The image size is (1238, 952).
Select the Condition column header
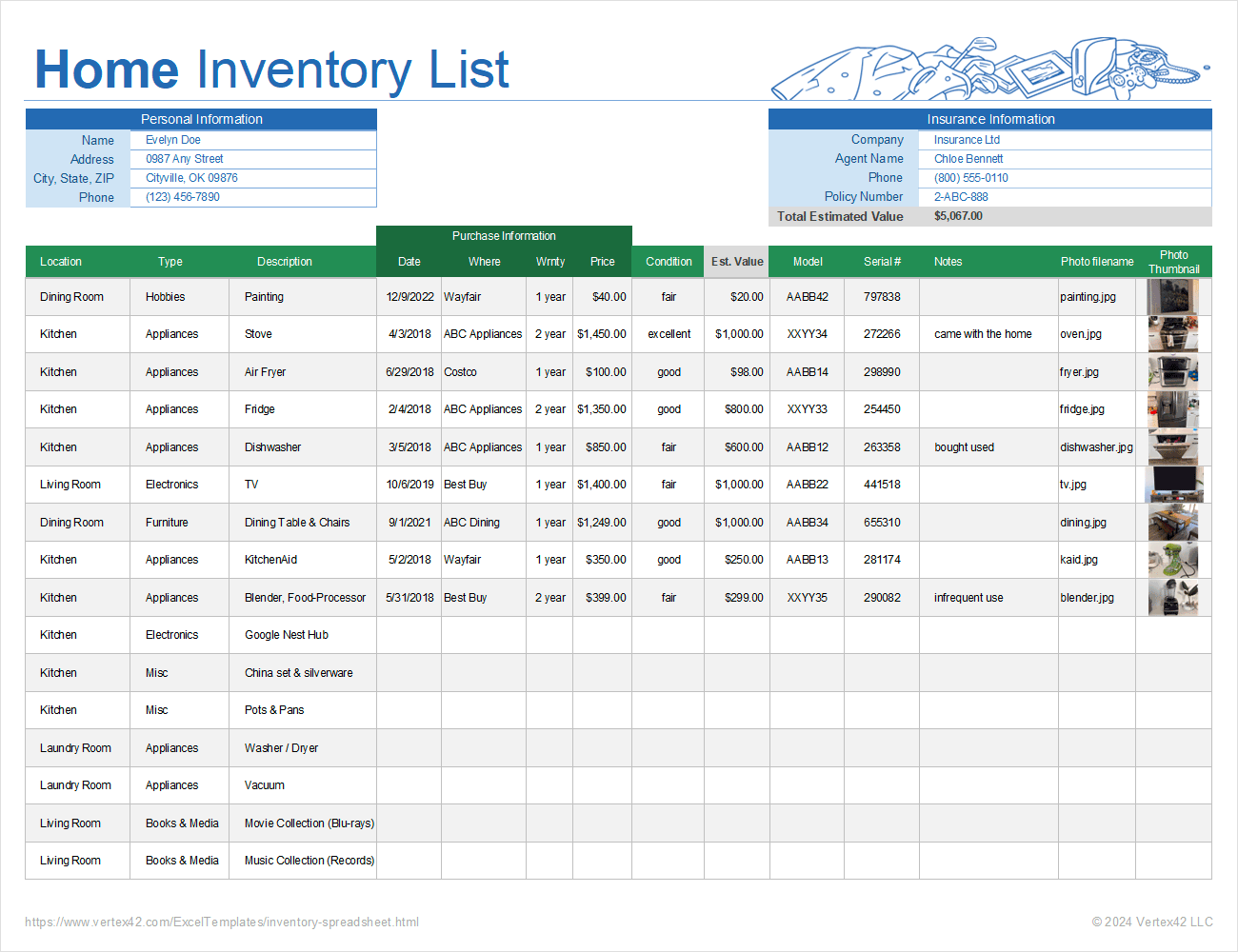(669, 261)
